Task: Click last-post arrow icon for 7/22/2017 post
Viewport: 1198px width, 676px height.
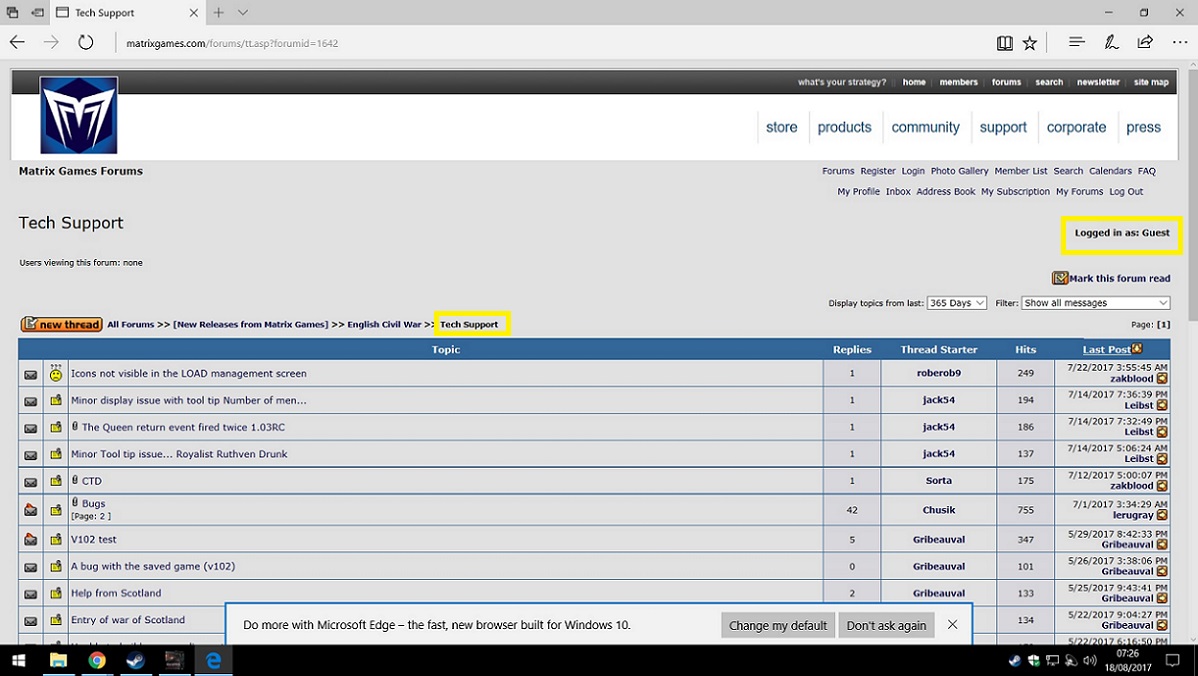Action: [1162, 378]
